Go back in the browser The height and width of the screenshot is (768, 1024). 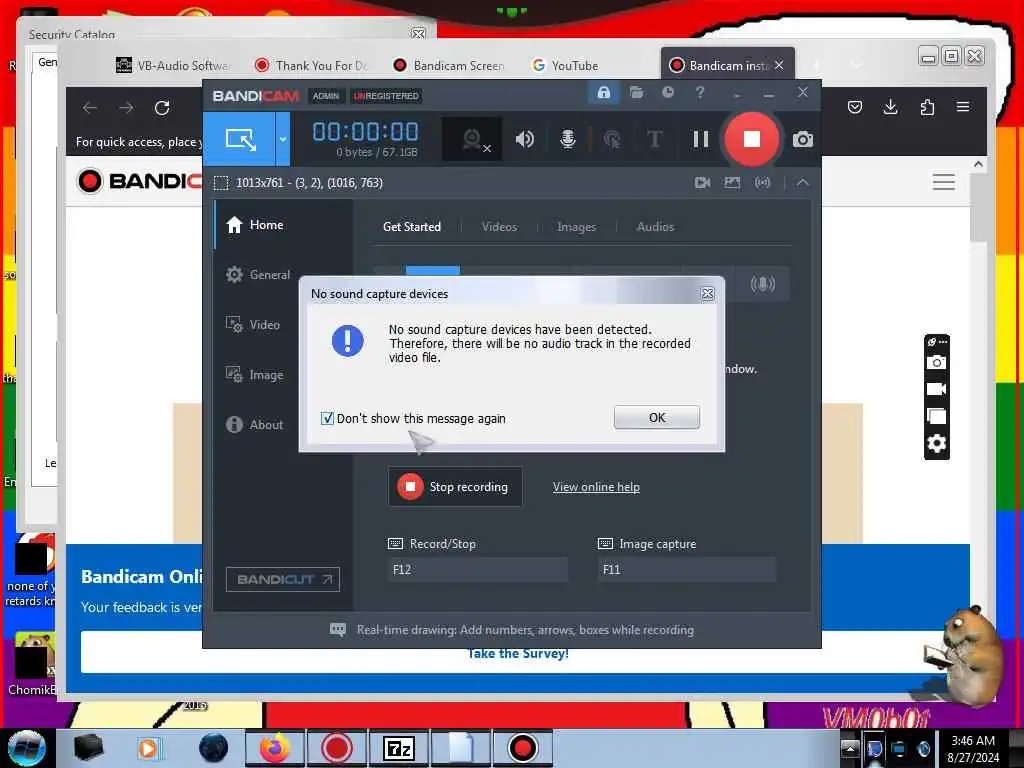[90, 108]
